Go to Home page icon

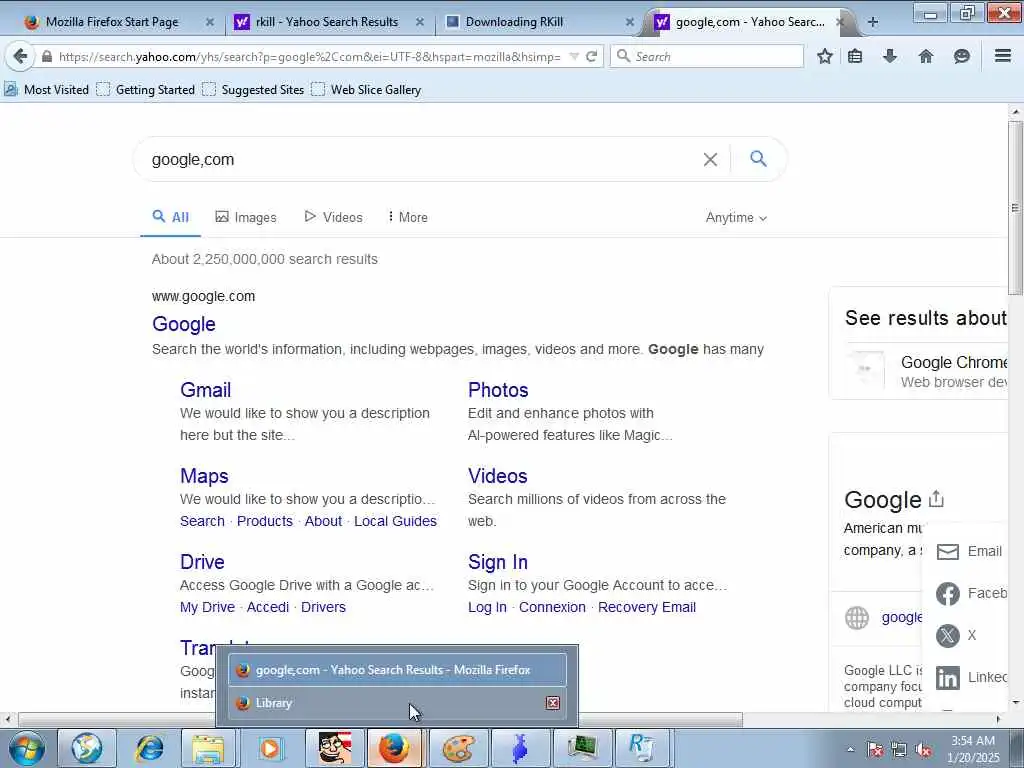(925, 57)
